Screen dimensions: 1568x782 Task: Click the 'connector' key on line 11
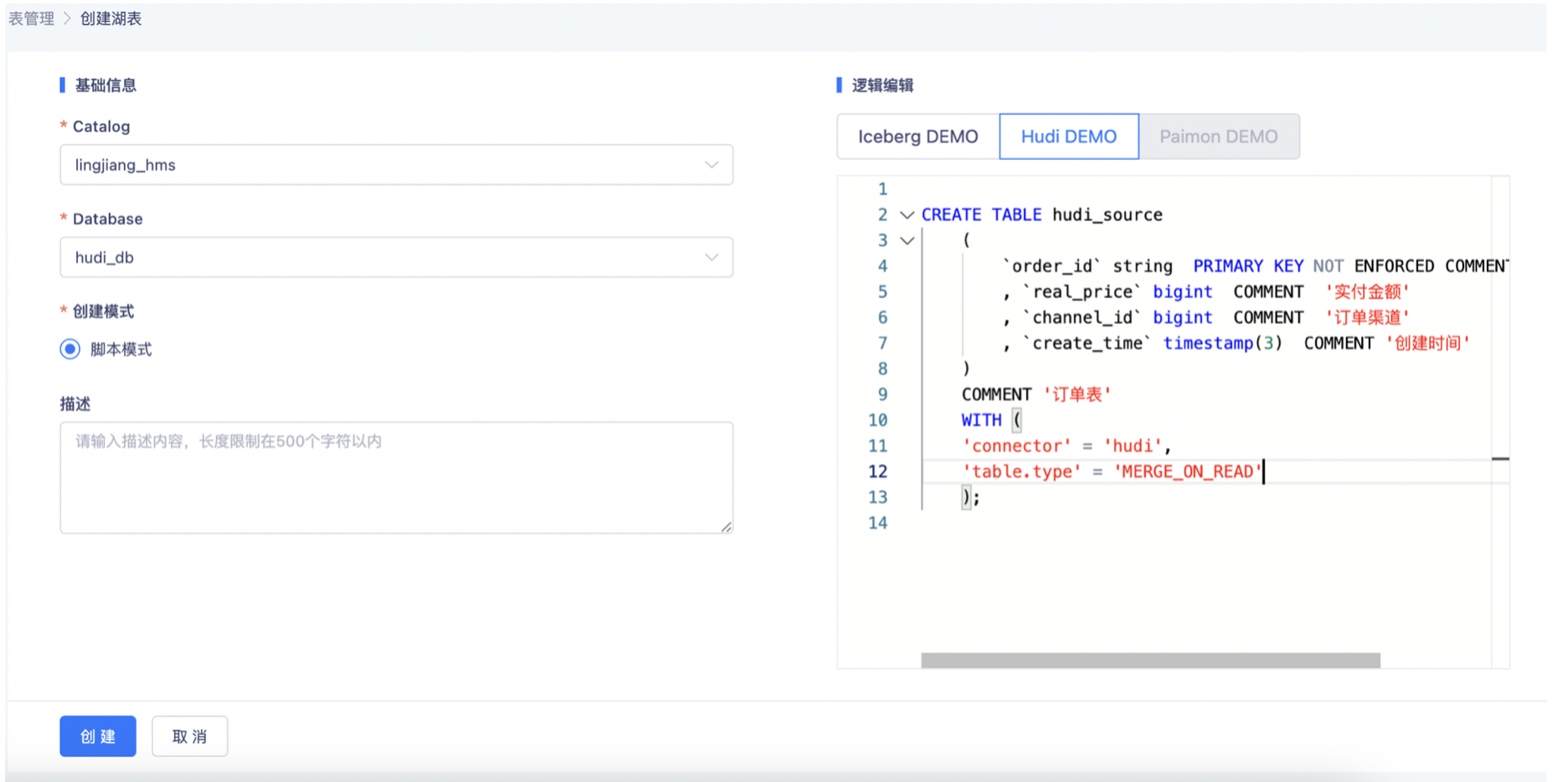coord(1016,446)
